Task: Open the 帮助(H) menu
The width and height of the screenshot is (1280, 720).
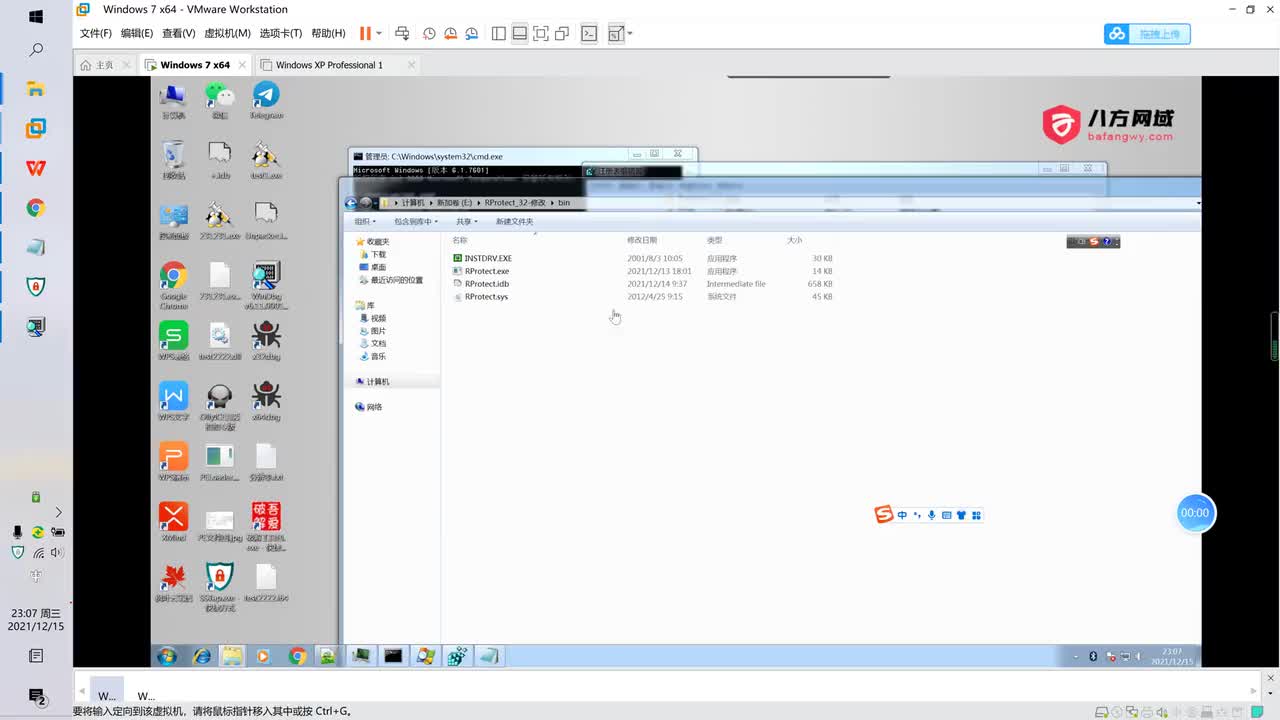Action: pos(328,33)
